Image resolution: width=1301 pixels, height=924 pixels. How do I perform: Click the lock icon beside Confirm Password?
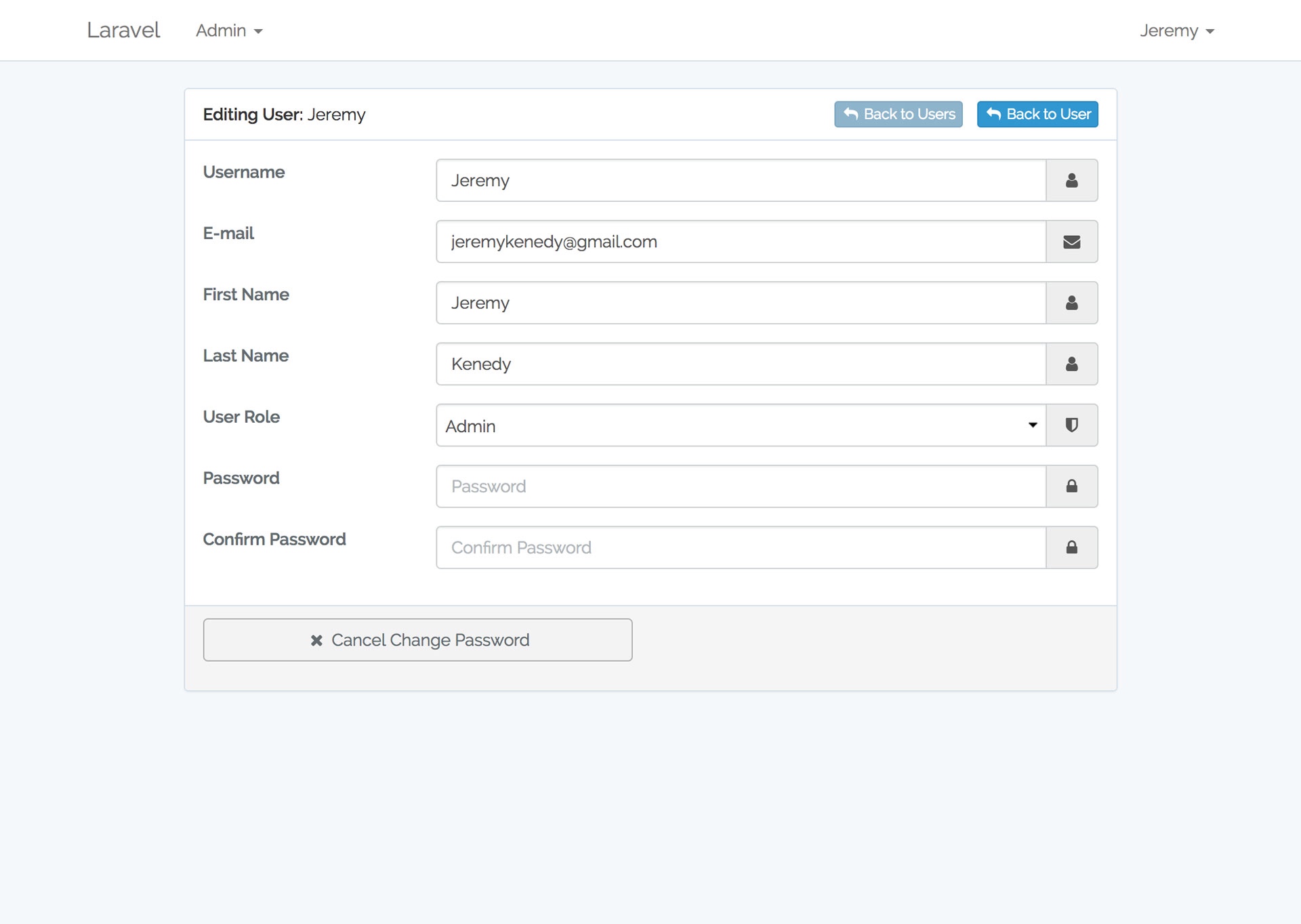pyautogui.click(x=1071, y=547)
